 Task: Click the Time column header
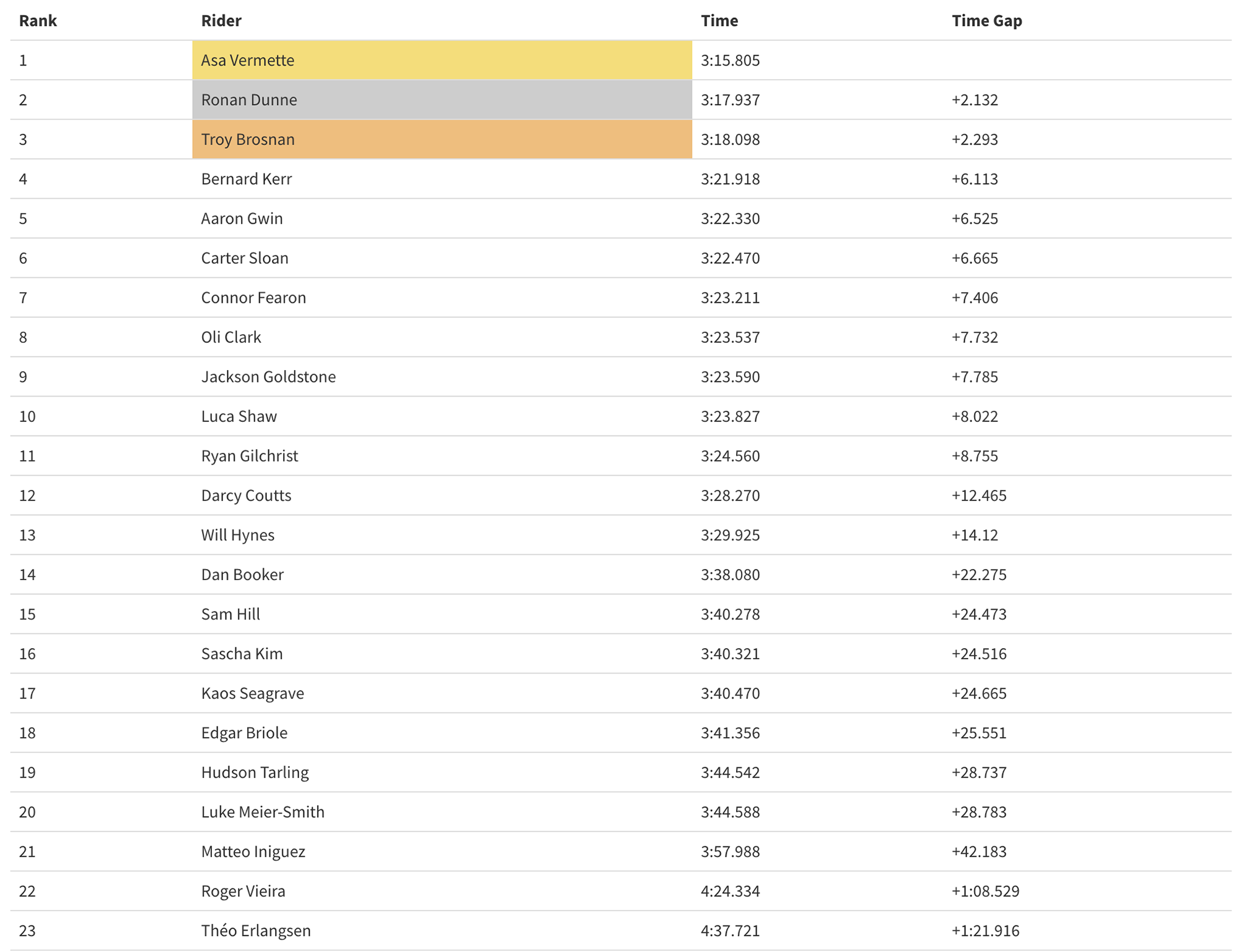[719, 21]
